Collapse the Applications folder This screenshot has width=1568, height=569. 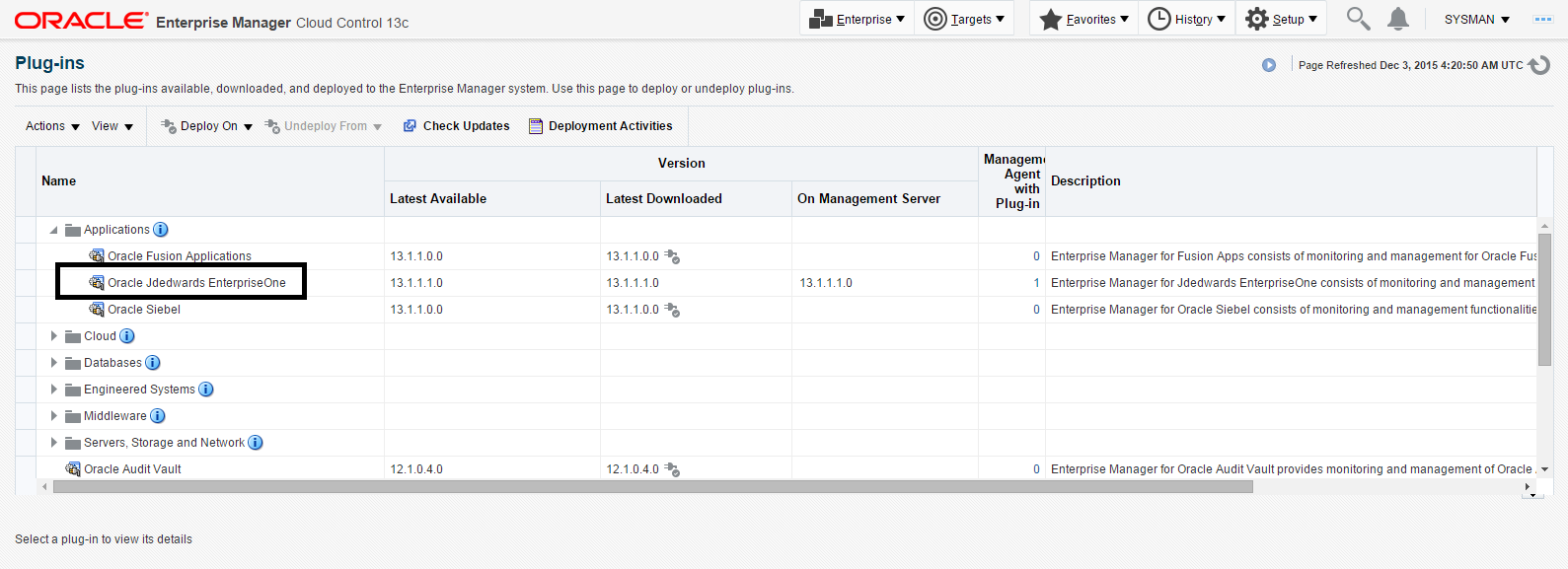coord(53,230)
